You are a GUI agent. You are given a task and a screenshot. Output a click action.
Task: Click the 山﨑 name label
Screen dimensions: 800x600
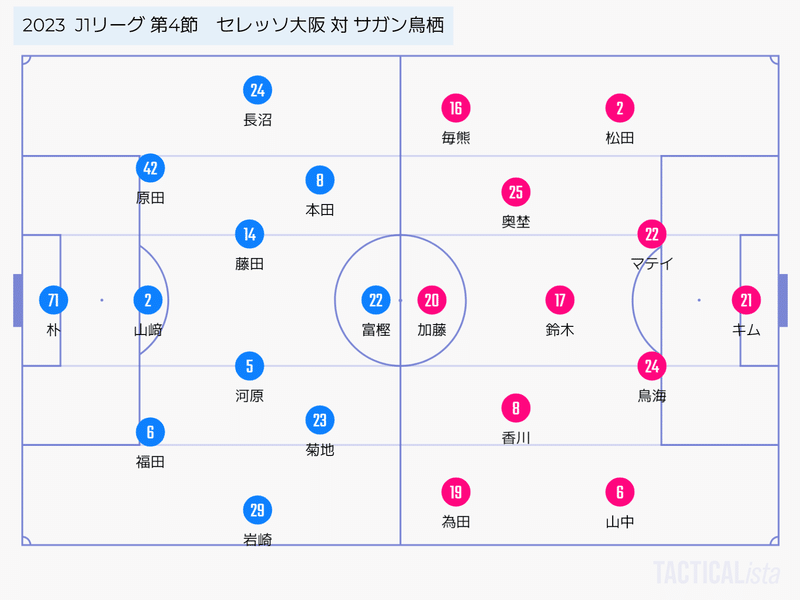coord(148,330)
